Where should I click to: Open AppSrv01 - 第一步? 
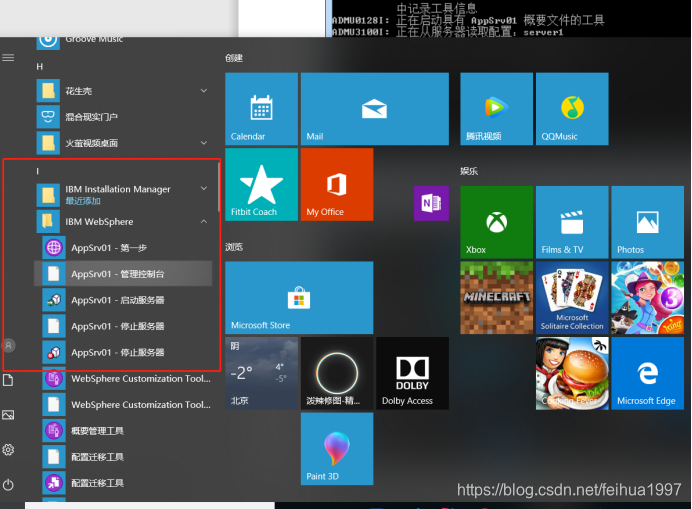coord(123,248)
